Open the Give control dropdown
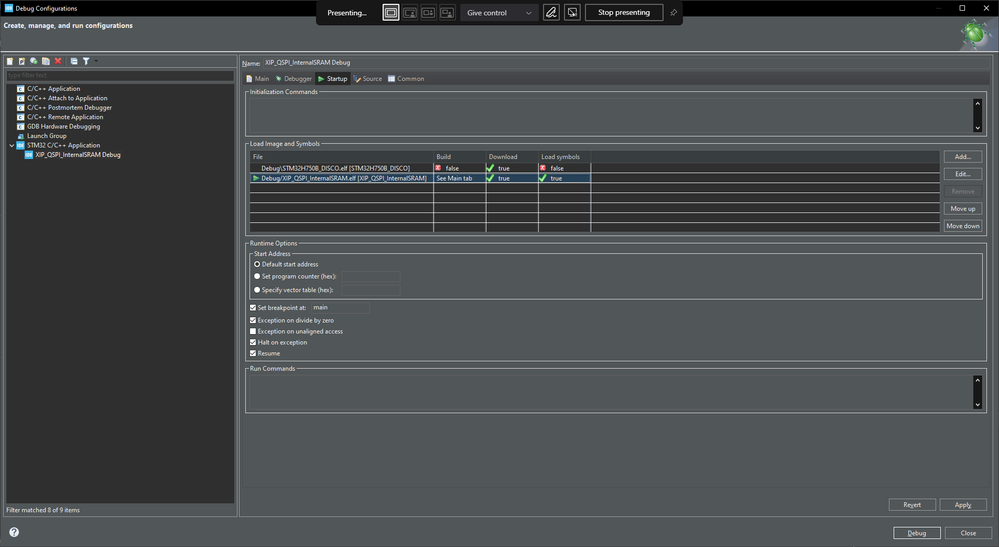Image resolution: width=999 pixels, height=547 pixels. [499, 13]
